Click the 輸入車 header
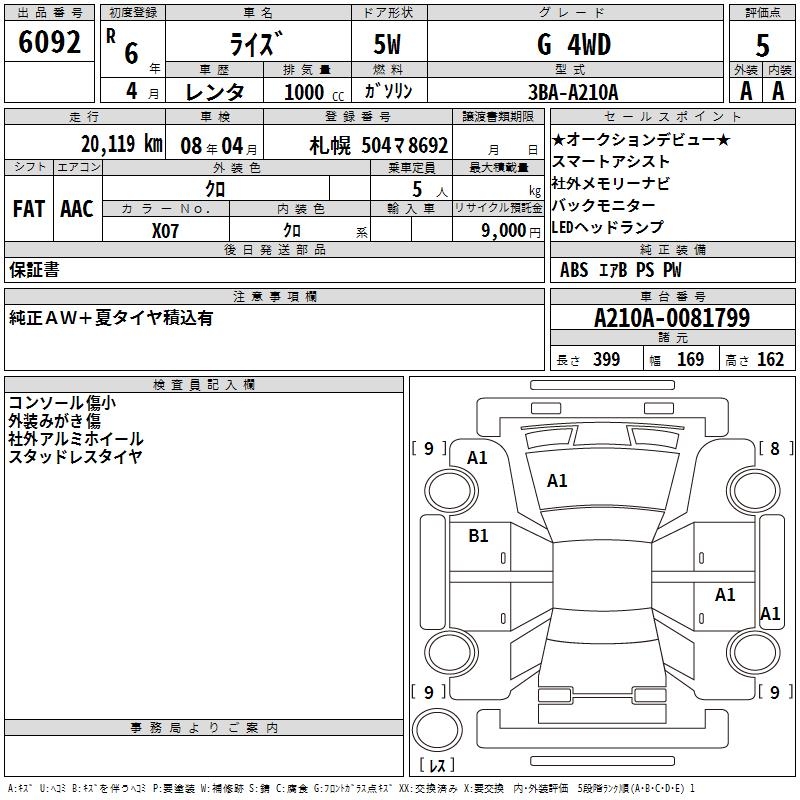Image resolution: width=800 pixels, height=800 pixels. [x=411, y=209]
